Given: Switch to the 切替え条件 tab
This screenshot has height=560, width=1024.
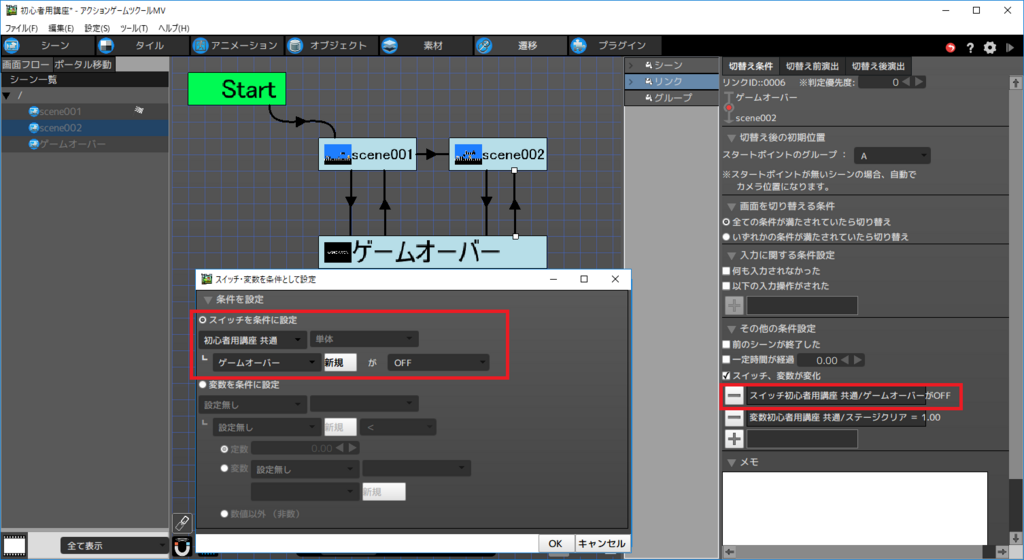Looking at the screenshot, I should (750, 67).
